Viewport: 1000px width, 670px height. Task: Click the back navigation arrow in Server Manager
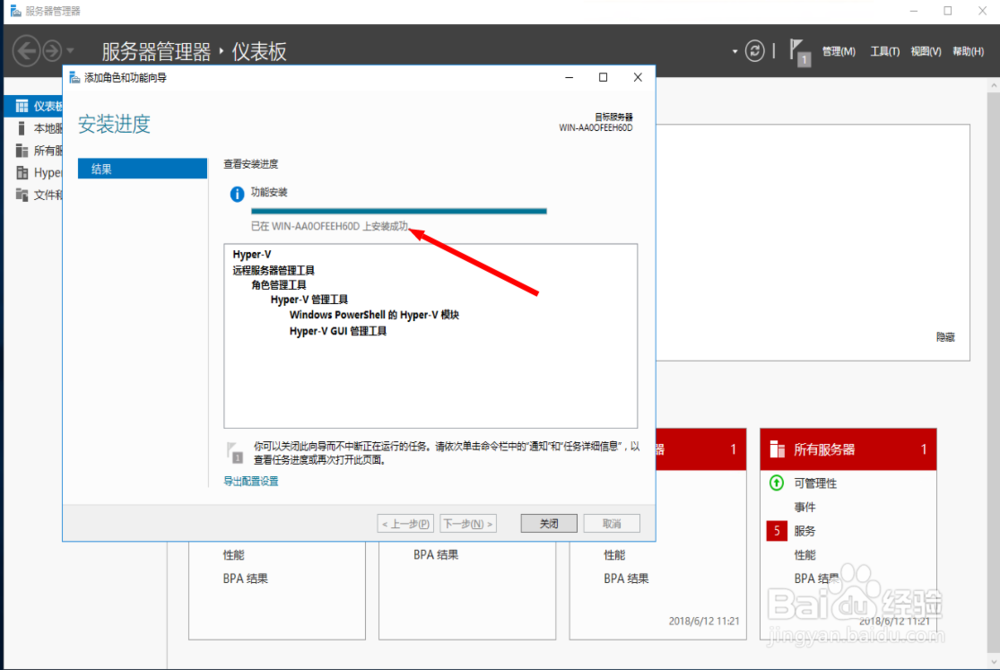(x=27, y=50)
